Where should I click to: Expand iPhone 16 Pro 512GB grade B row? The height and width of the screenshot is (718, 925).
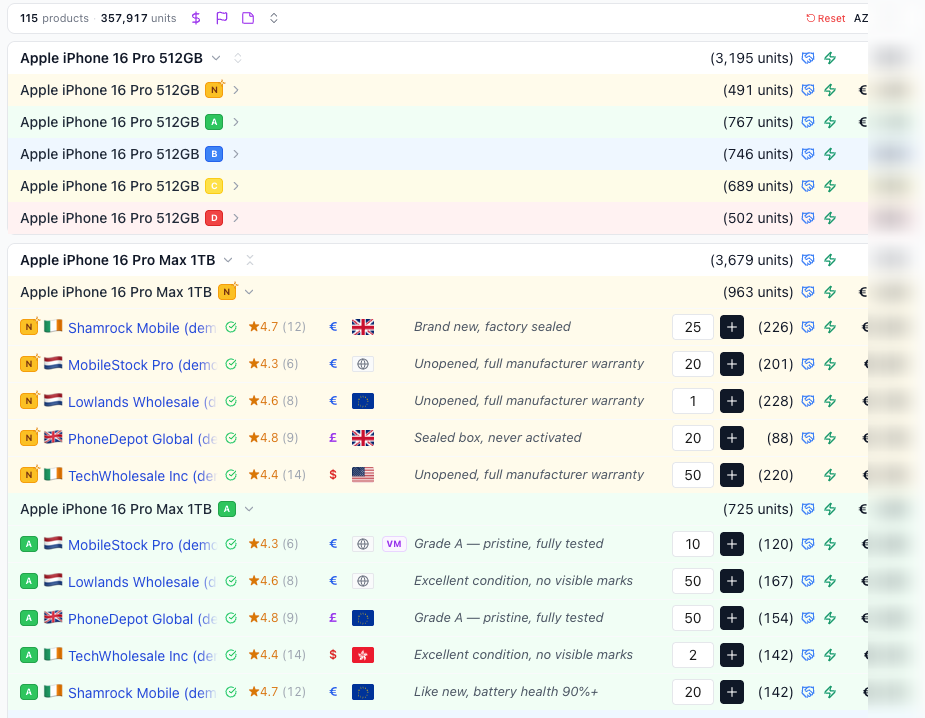coord(236,154)
